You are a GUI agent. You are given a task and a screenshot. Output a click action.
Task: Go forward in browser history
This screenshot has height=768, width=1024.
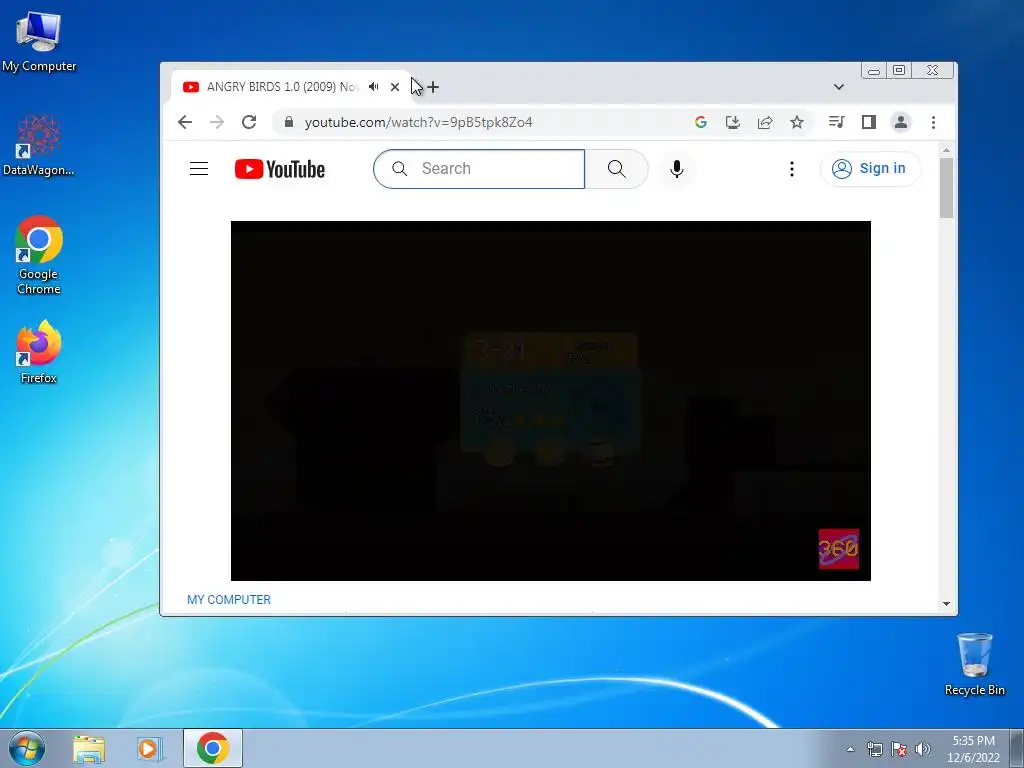pyautogui.click(x=217, y=122)
